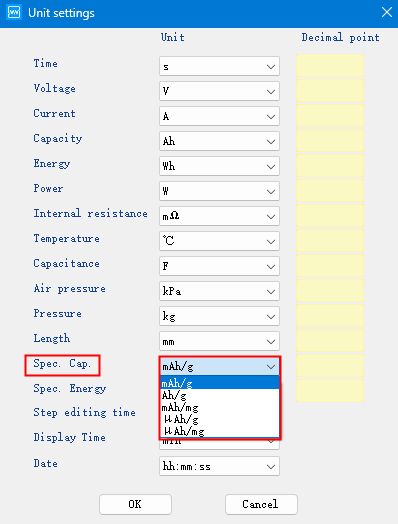Open the Energy unit dropdown

pyautogui.click(x=219, y=166)
